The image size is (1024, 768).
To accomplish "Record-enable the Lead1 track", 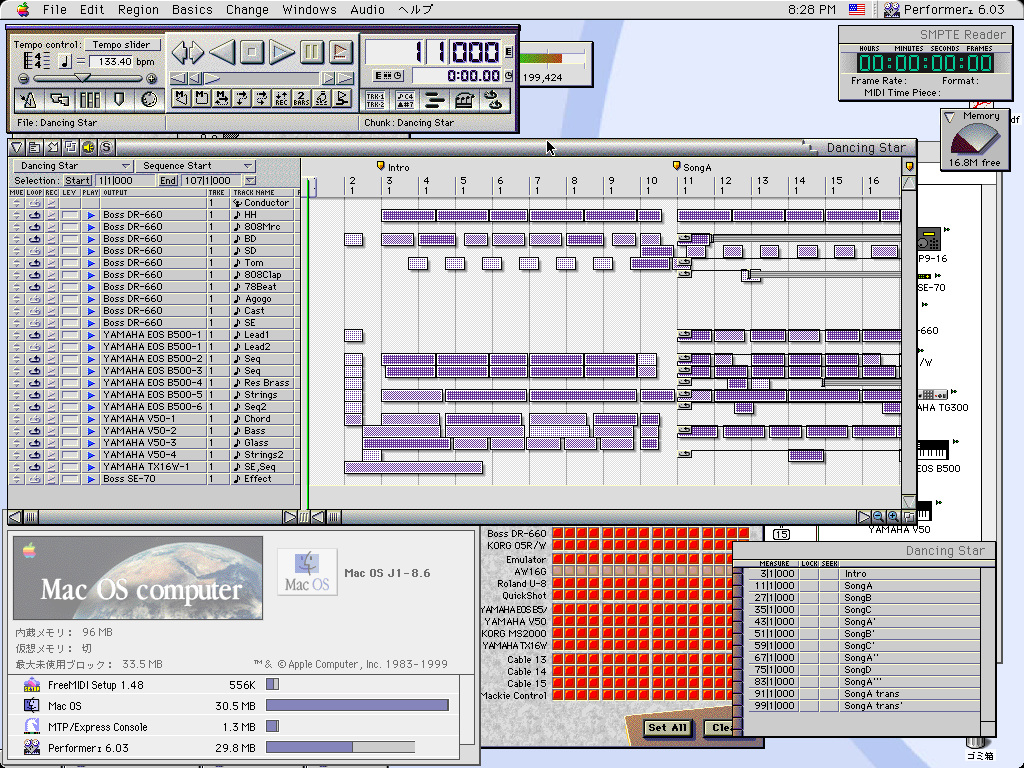I will (x=52, y=335).
